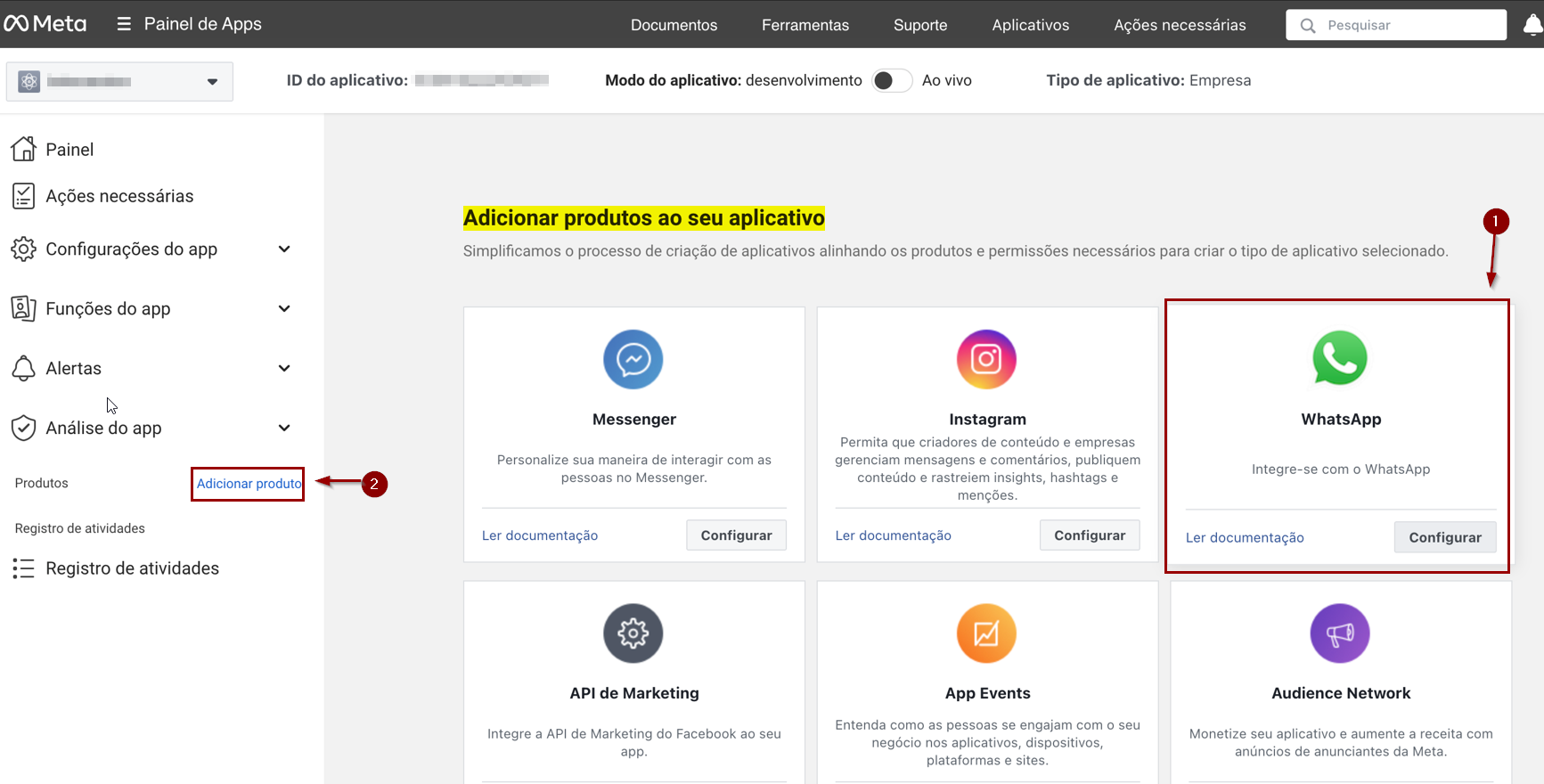This screenshot has height=784, width=1544.
Task: Toggle app mode to Ao vivo
Action: pos(891,81)
